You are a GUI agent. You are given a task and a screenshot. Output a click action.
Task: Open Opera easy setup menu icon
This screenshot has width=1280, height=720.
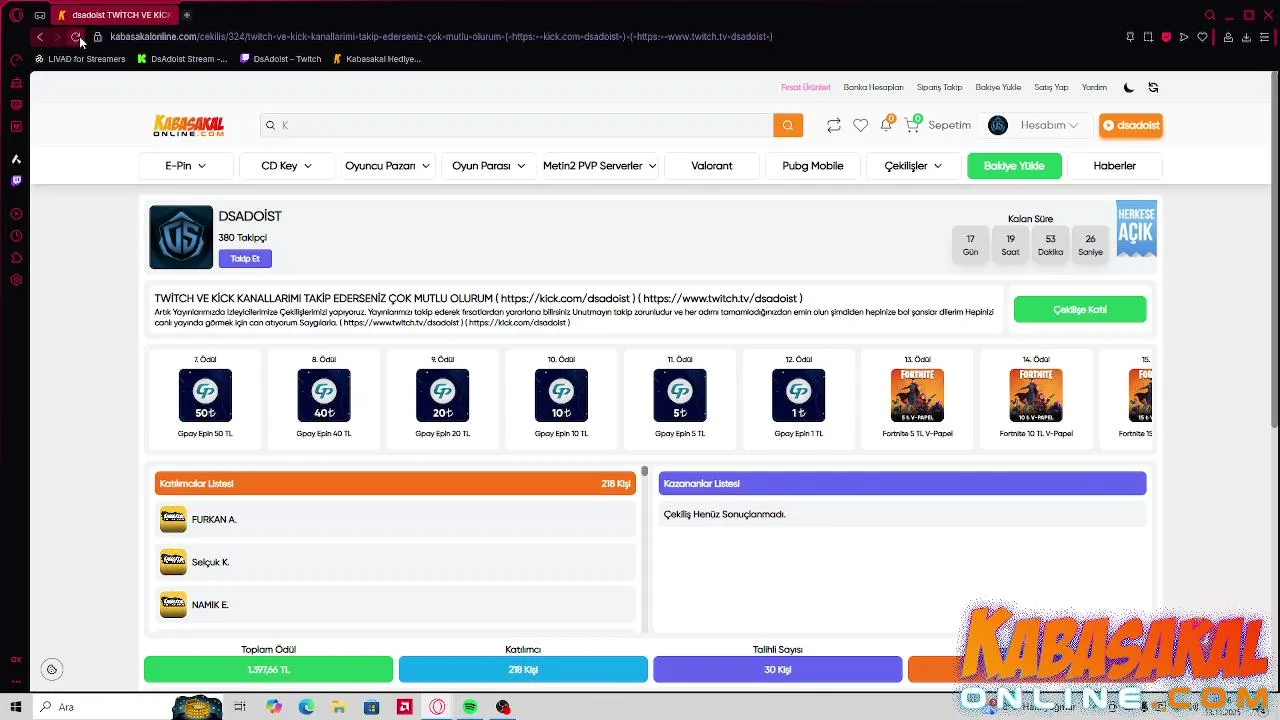[1265, 37]
